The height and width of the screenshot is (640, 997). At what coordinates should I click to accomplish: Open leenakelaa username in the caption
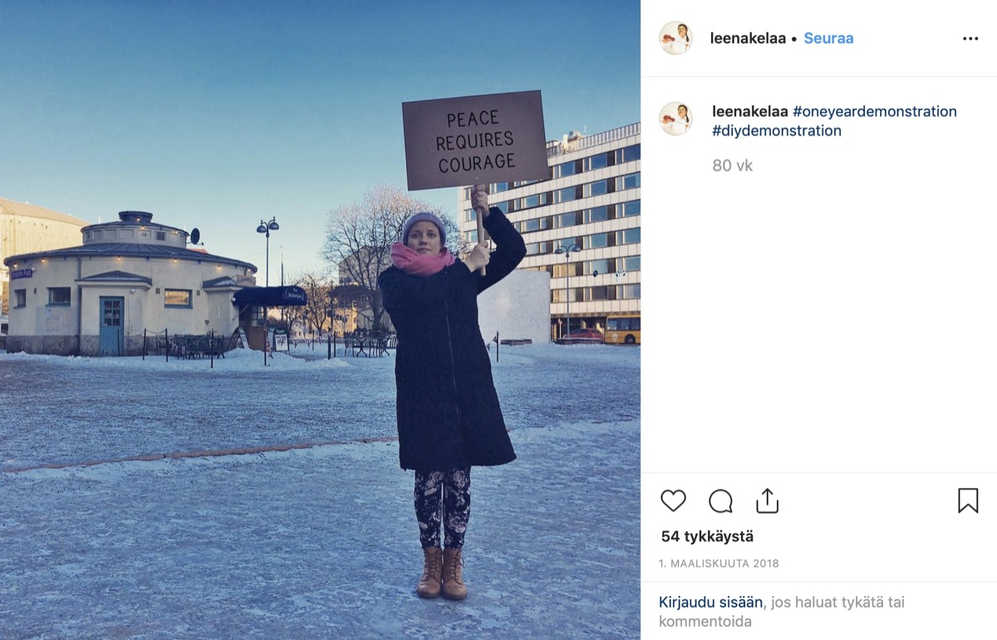(750, 111)
